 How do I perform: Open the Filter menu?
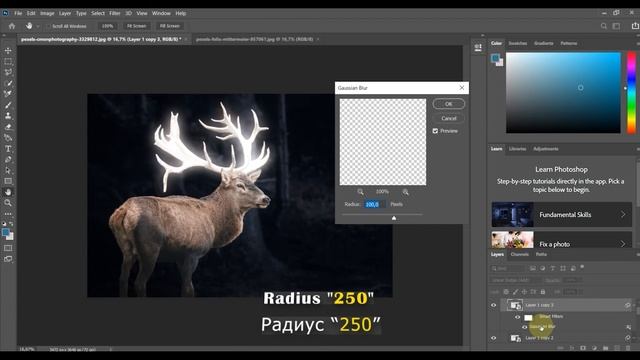pos(114,13)
